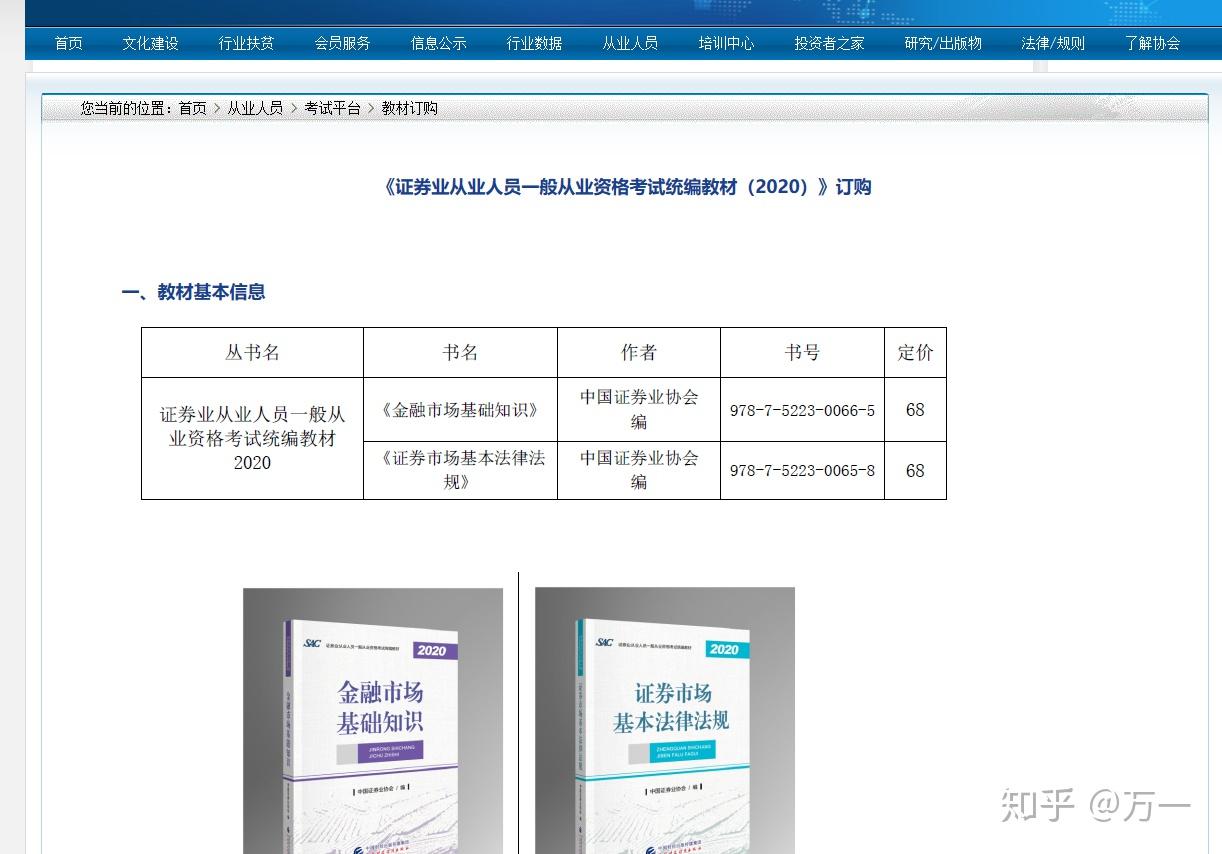Open the 行业扶贫 menu item
Image resolution: width=1222 pixels, height=854 pixels.
click(x=246, y=43)
